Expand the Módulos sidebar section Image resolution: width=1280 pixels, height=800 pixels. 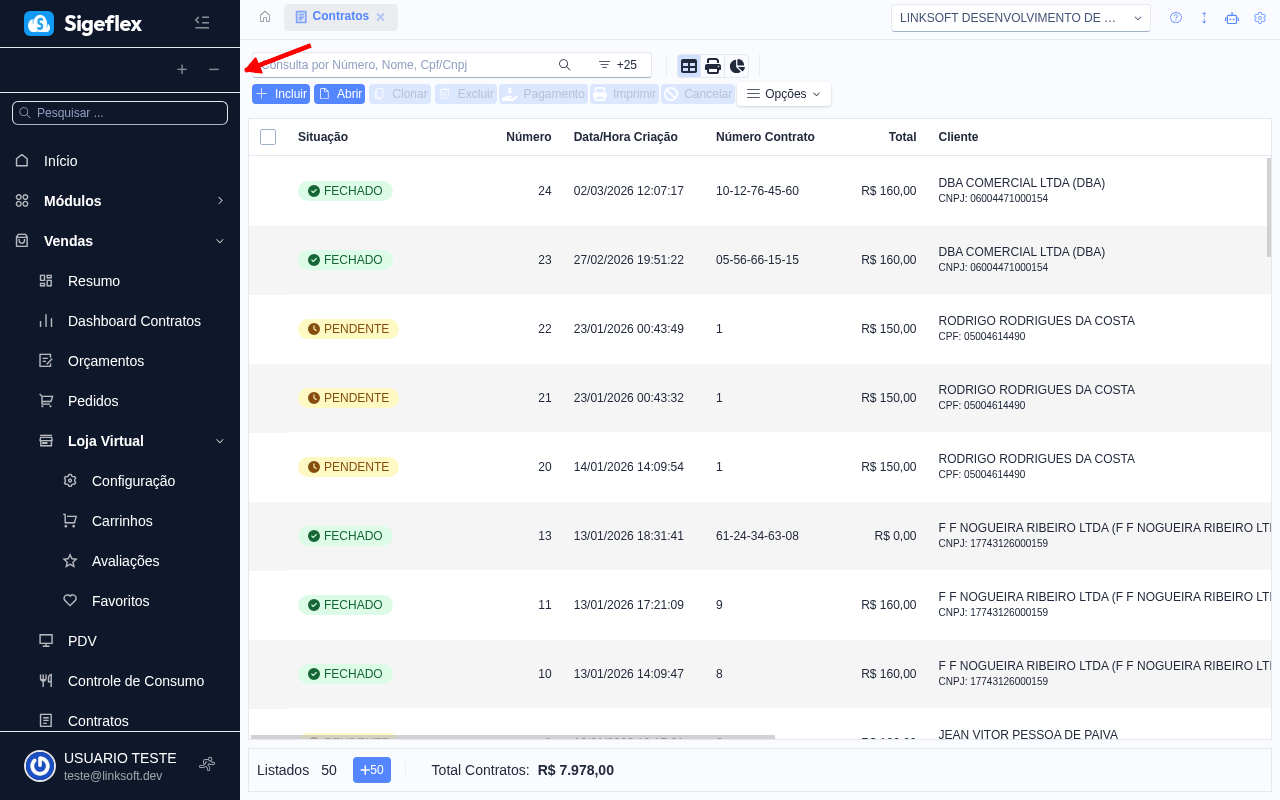coord(120,201)
